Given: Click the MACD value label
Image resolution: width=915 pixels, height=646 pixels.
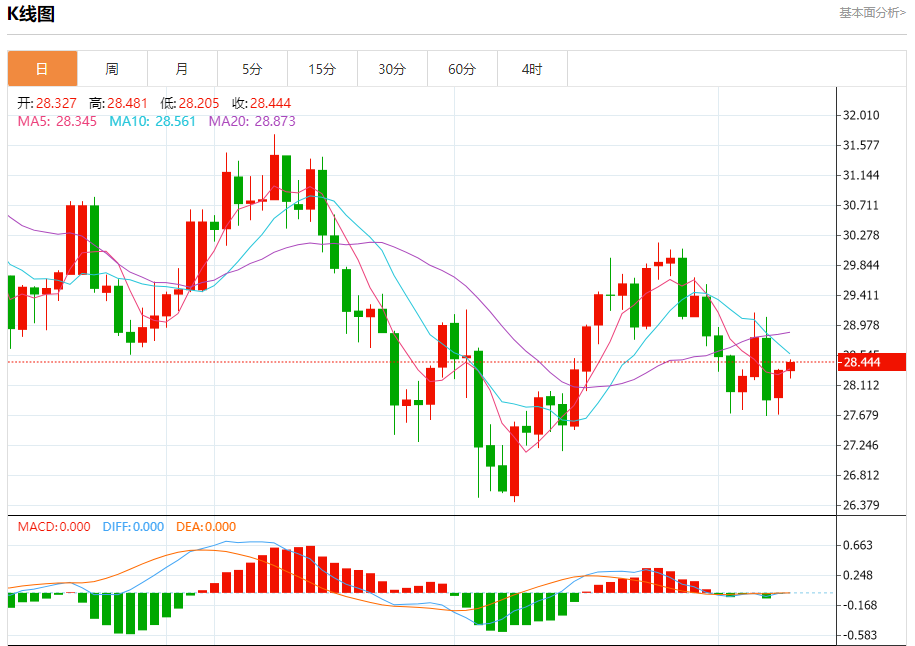Looking at the screenshot, I should (x=54, y=526).
